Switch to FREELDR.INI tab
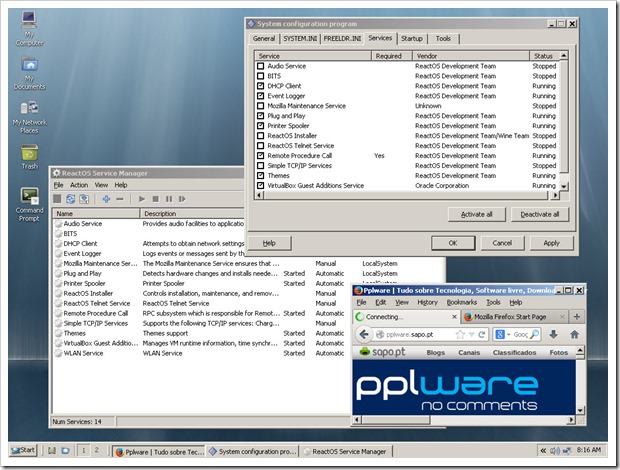620x470 pixels. click(342, 39)
